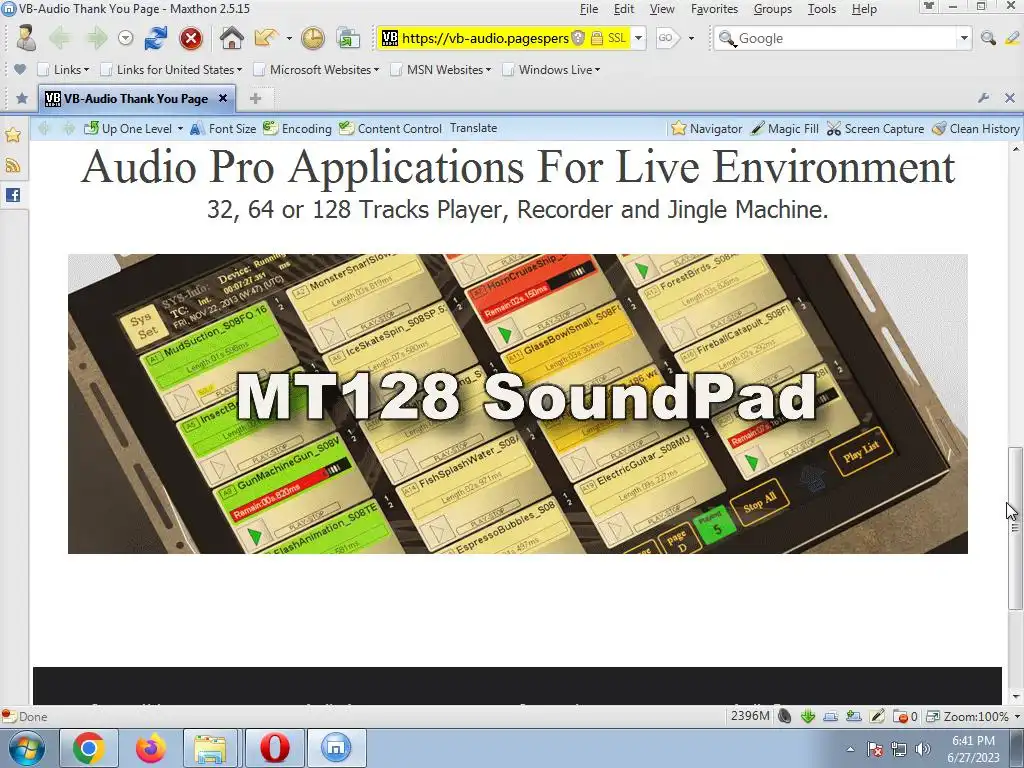Click Clean History
1024x768 pixels.
pos(976,129)
